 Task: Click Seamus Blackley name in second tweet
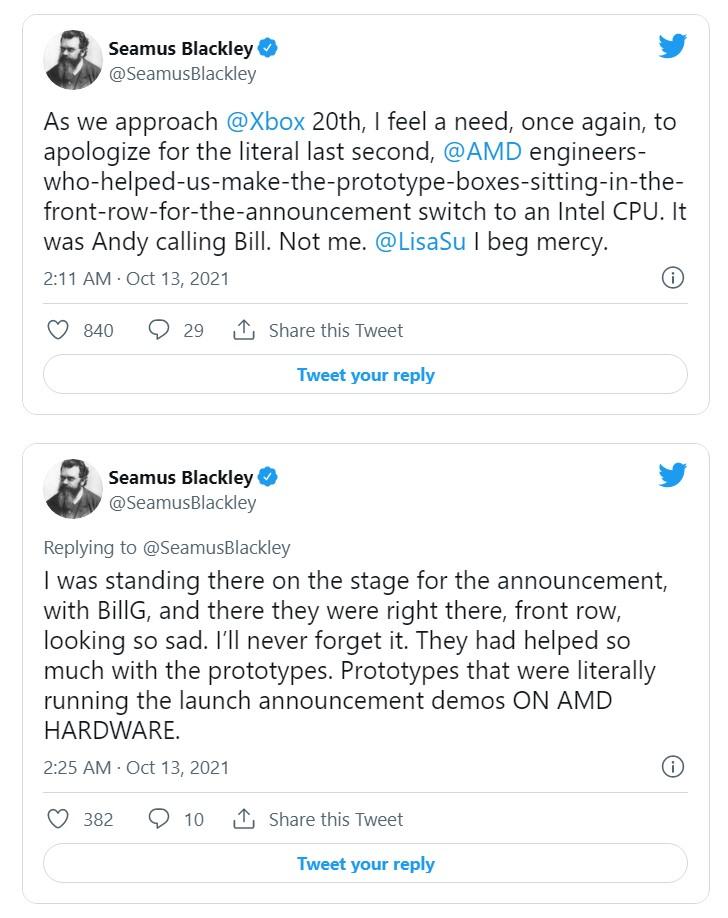tap(180, 477)
